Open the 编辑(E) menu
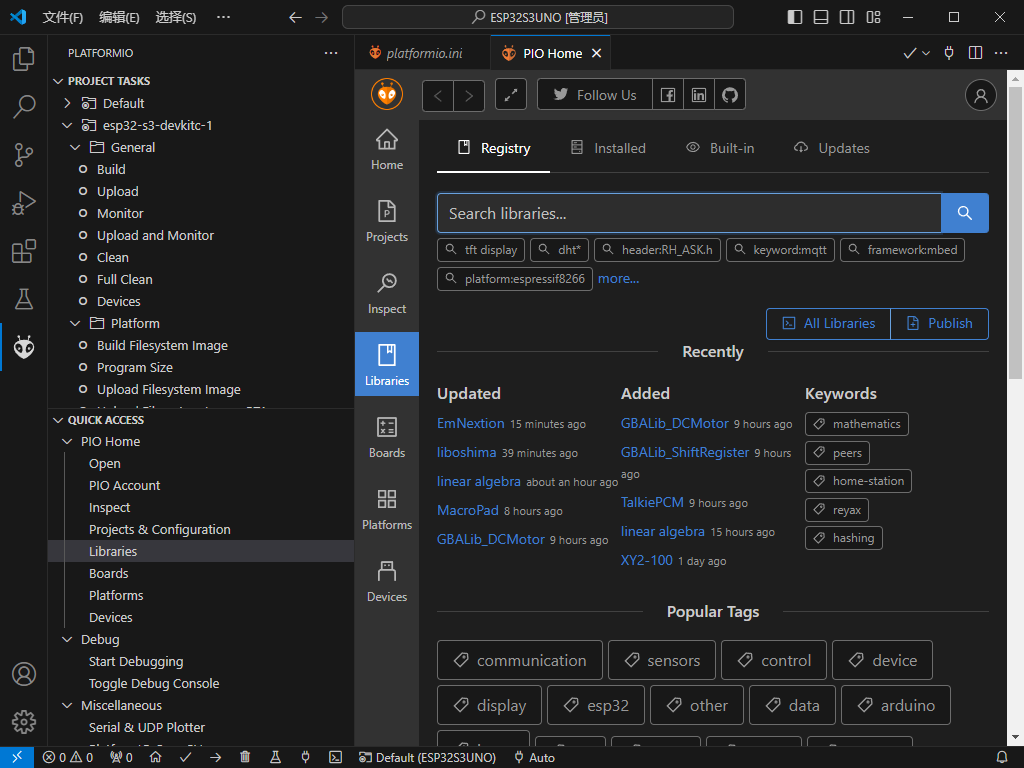The width and height of the screenshot is (1024, 768). pos(119,17)
